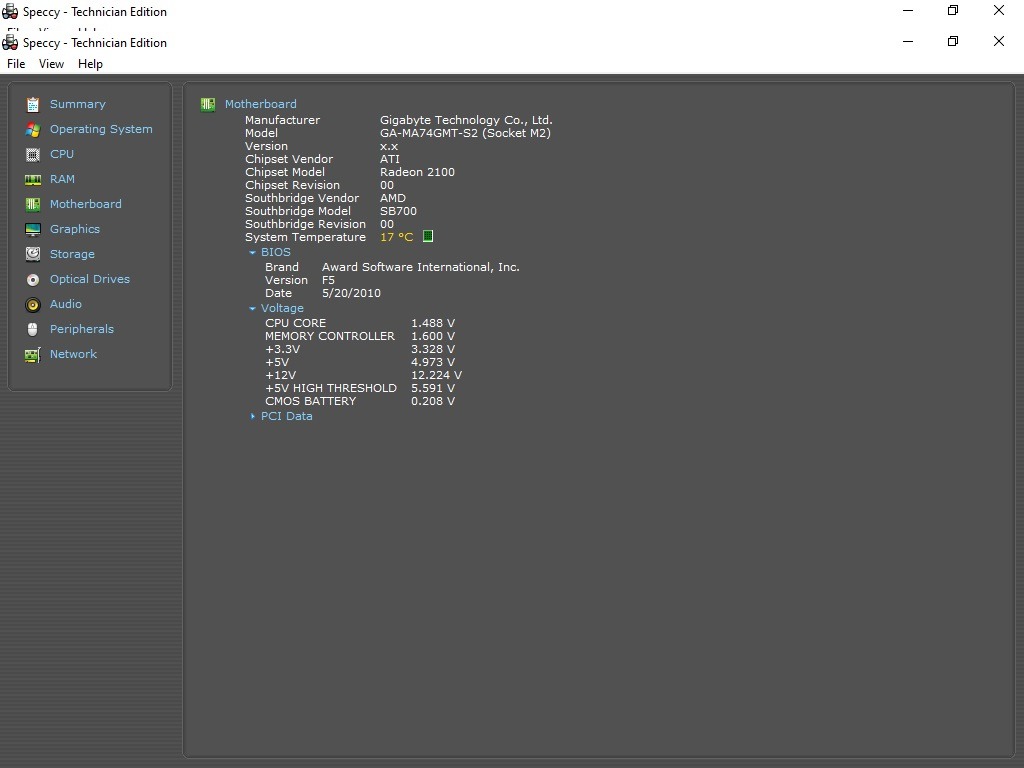Click the RAM memory stick icon

coord(33,179)
